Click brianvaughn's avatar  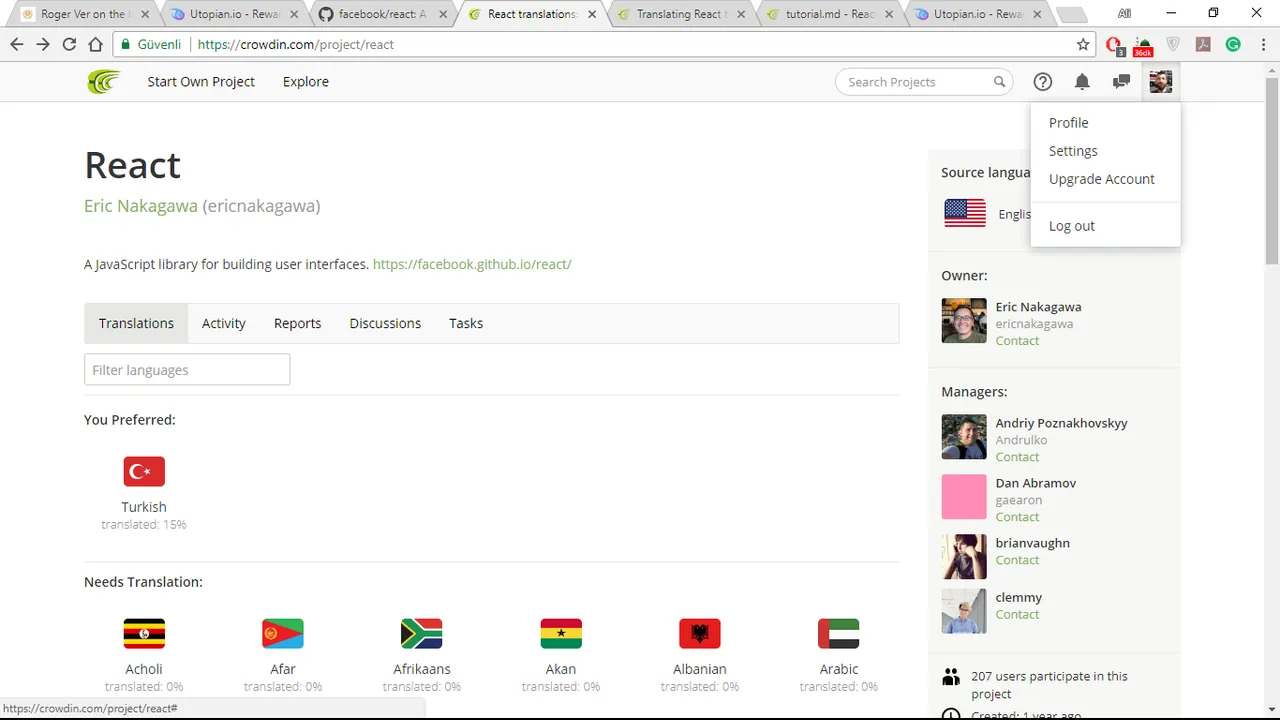coord(964,557)
